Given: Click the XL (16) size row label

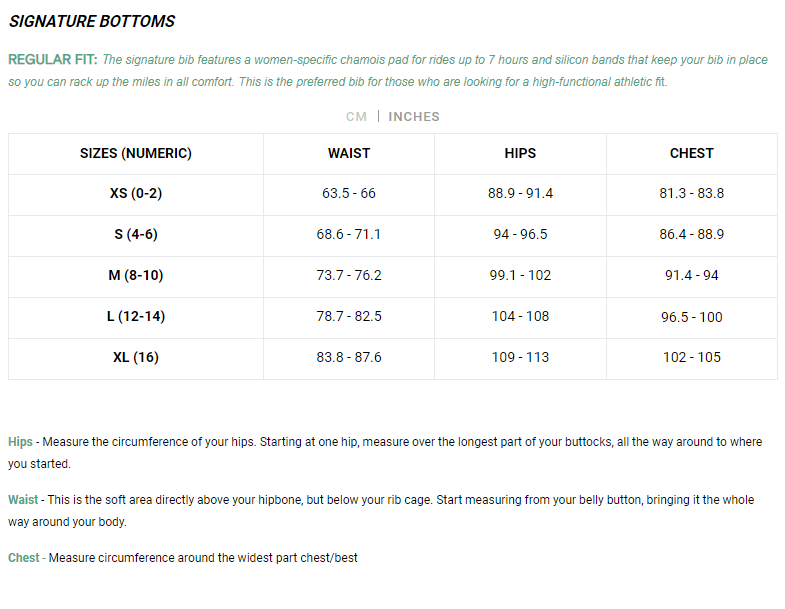Looking at the screenshot, I should point(136,357).
